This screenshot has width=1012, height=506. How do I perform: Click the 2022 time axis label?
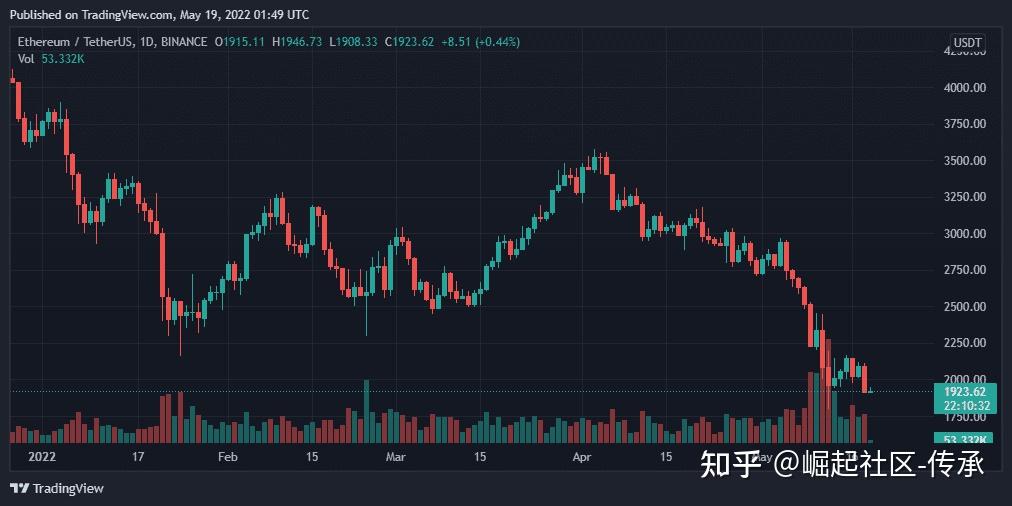pyautogui.click(x=43, y=457)
